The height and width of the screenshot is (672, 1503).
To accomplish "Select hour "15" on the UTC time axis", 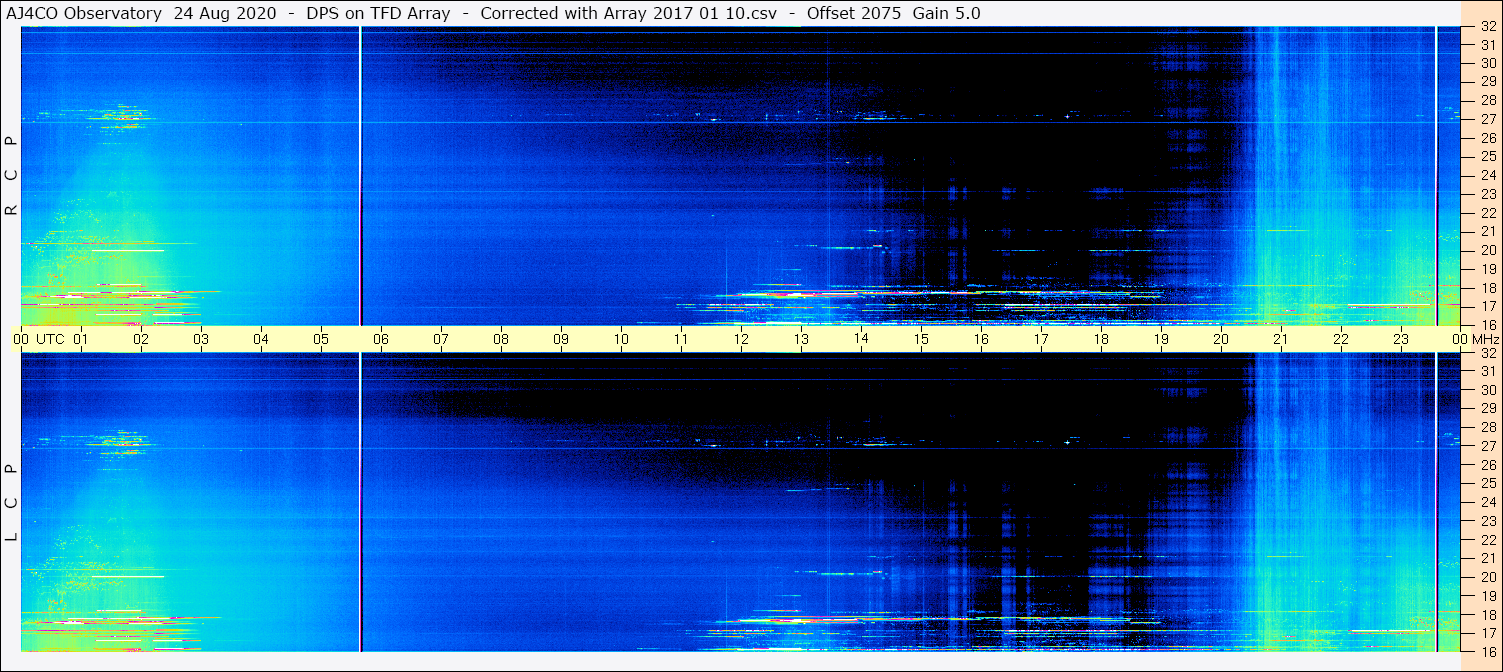I will point(921,339).
